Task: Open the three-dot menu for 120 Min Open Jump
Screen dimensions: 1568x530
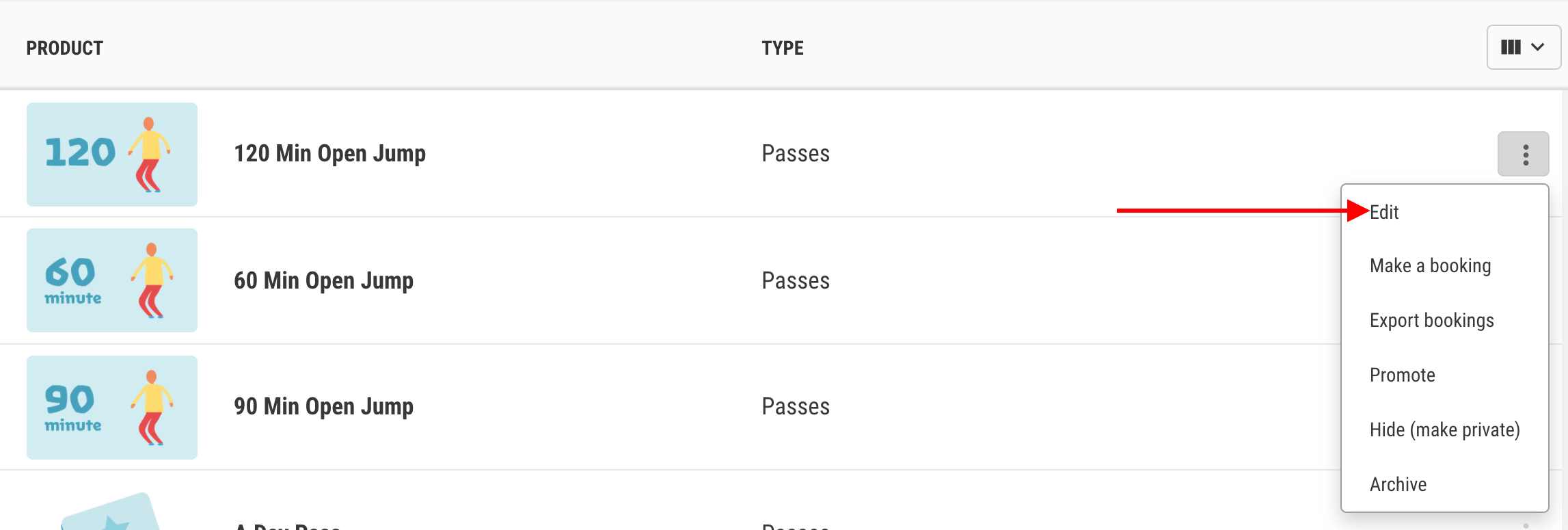Action: [x=1523, y=154]
